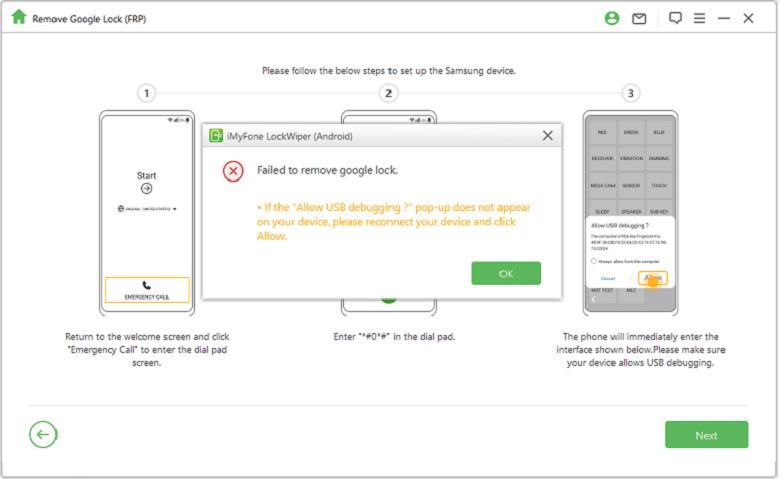Click OK in the failure dialog

coord(506,274)
